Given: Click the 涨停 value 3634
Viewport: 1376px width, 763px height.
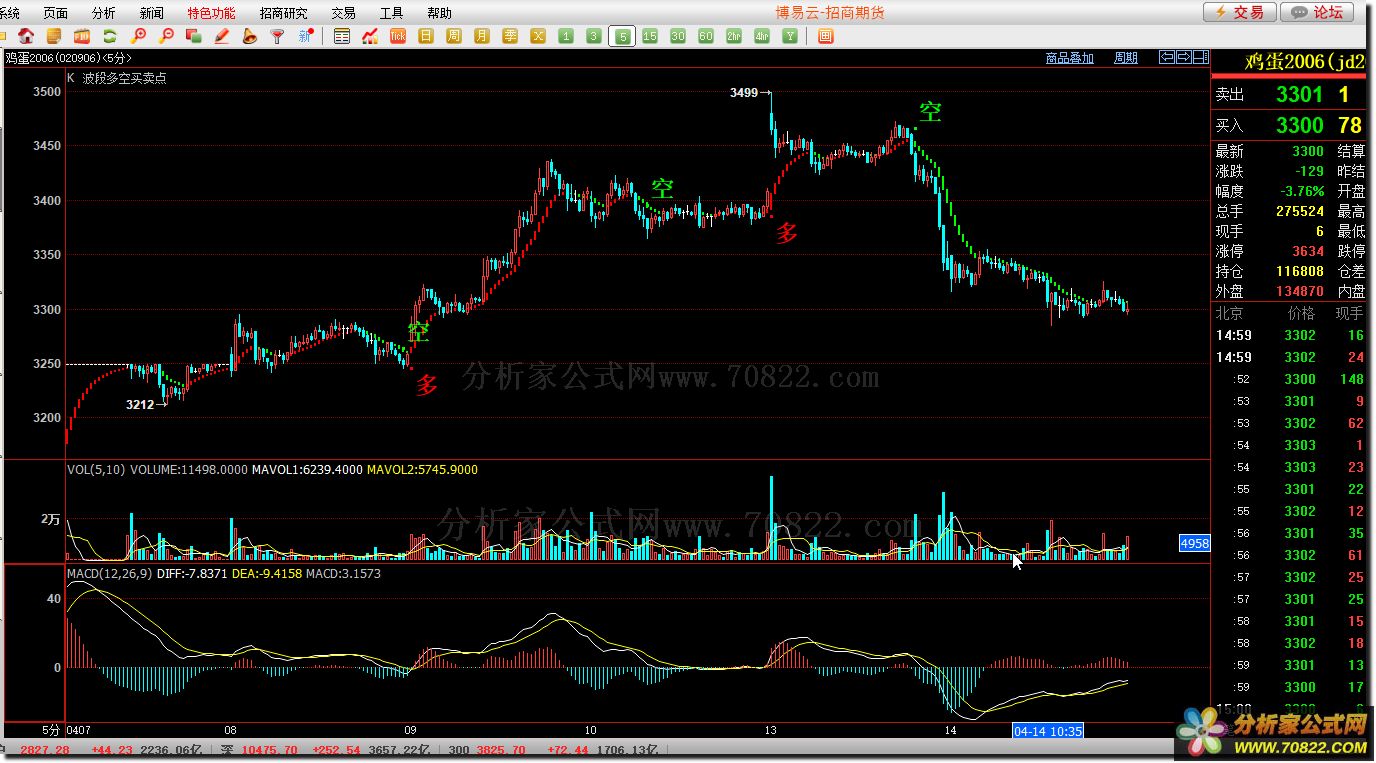Looking at the screenshot, I should 1307,251.
